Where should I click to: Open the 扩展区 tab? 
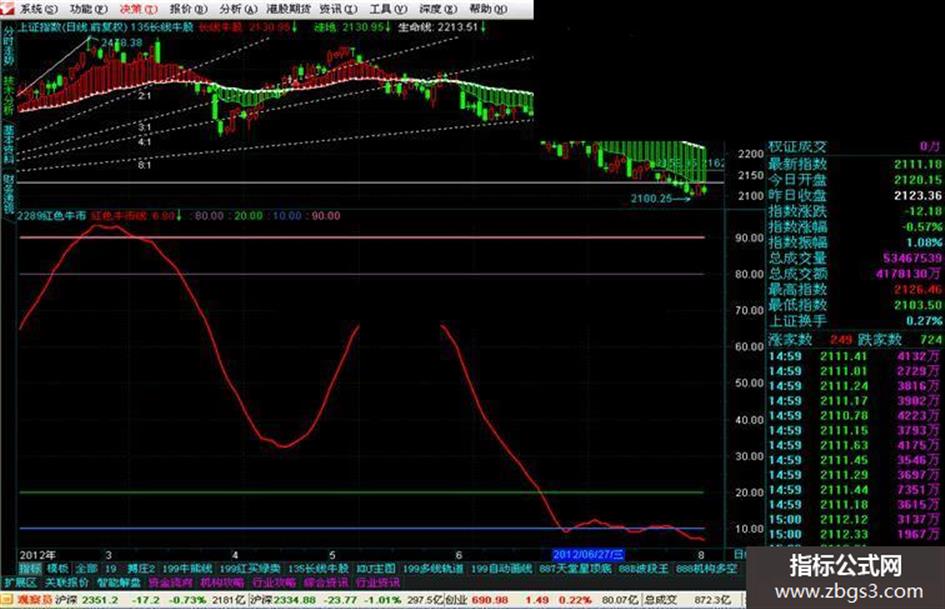20,583
